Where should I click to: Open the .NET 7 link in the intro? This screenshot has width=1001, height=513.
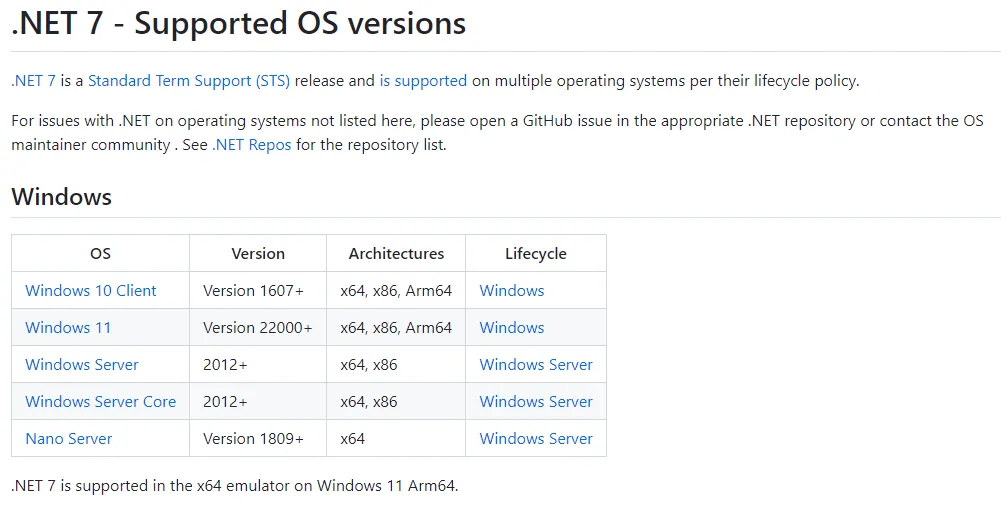pyautogui.click(x=33, y=81)
